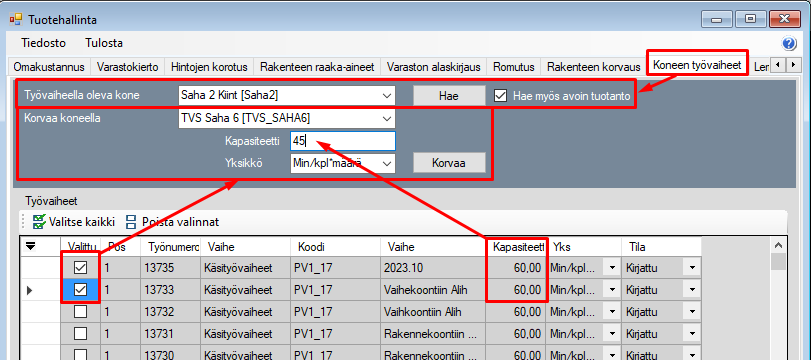
Task: Open the Tiedosto menu
Action: tap(43, 43)
